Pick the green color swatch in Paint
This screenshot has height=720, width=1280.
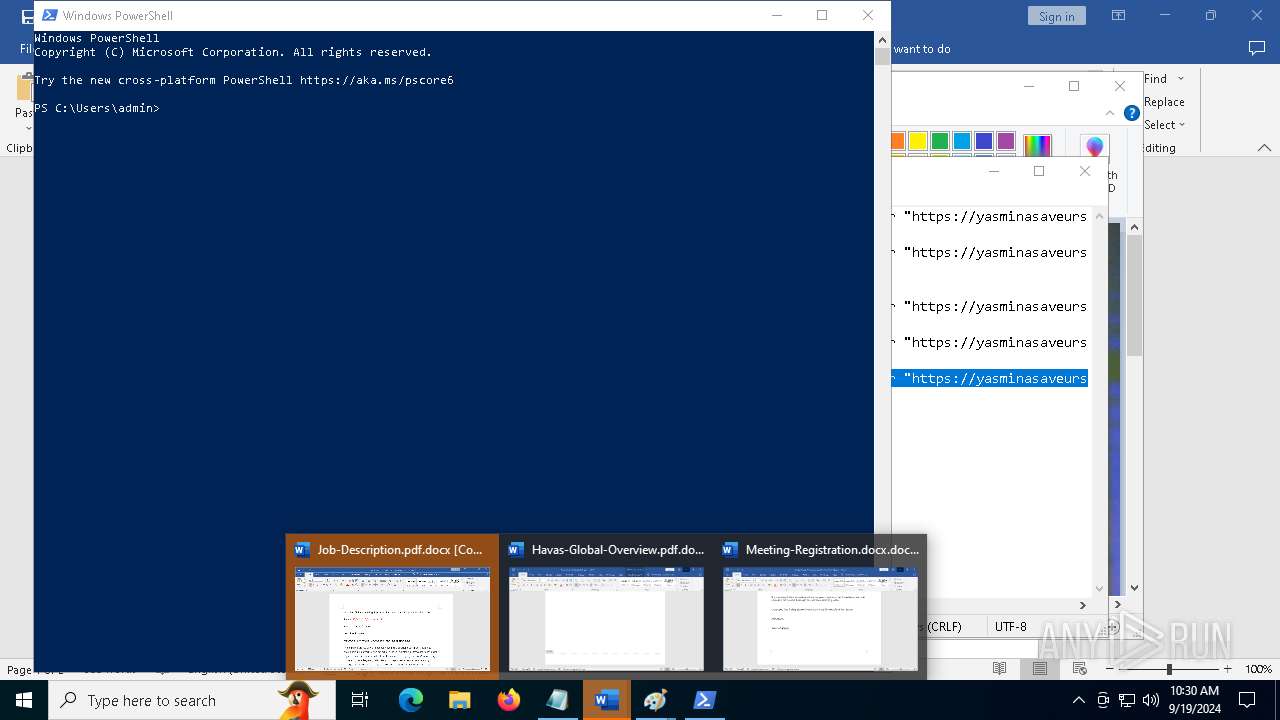tap(940, 141)
